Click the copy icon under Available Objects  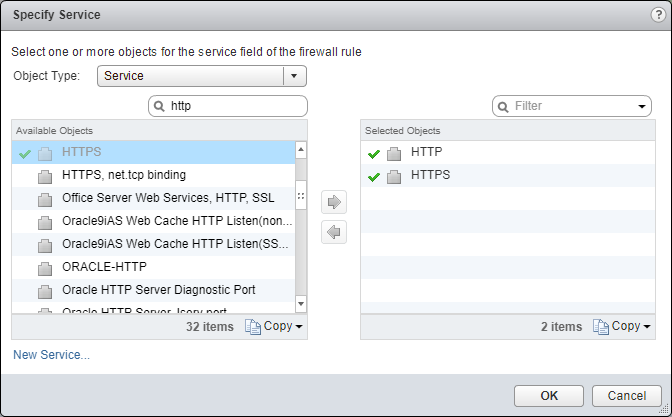tap(253, 326)
